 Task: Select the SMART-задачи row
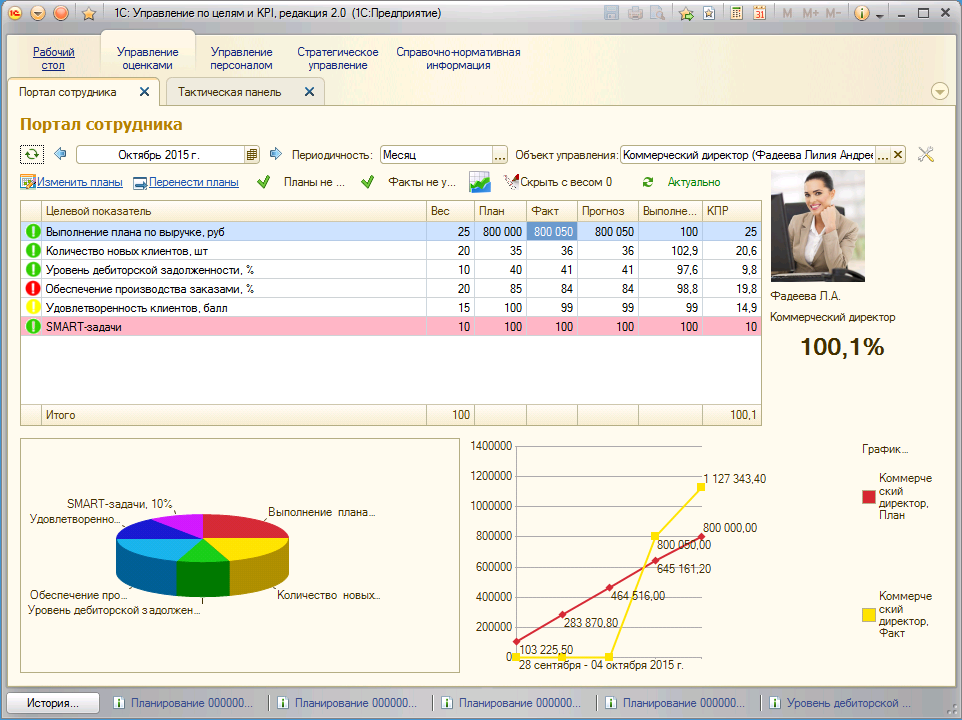[x=391, y=327]
